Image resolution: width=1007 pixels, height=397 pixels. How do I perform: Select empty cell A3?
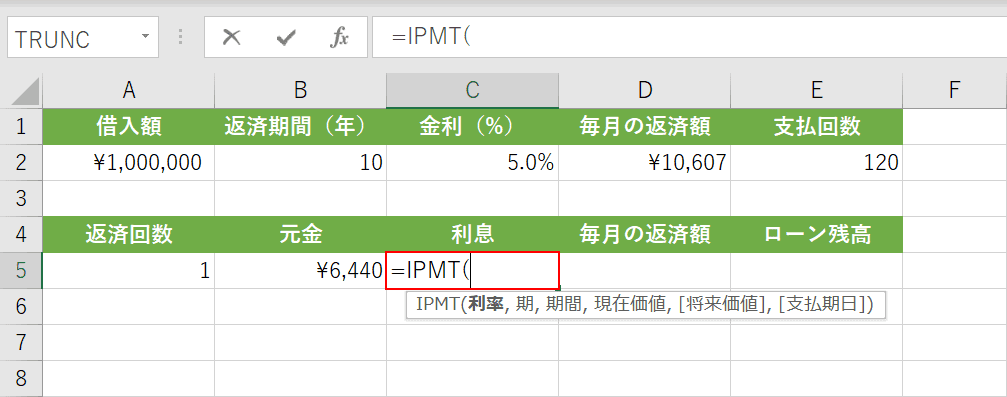point(128,198)
